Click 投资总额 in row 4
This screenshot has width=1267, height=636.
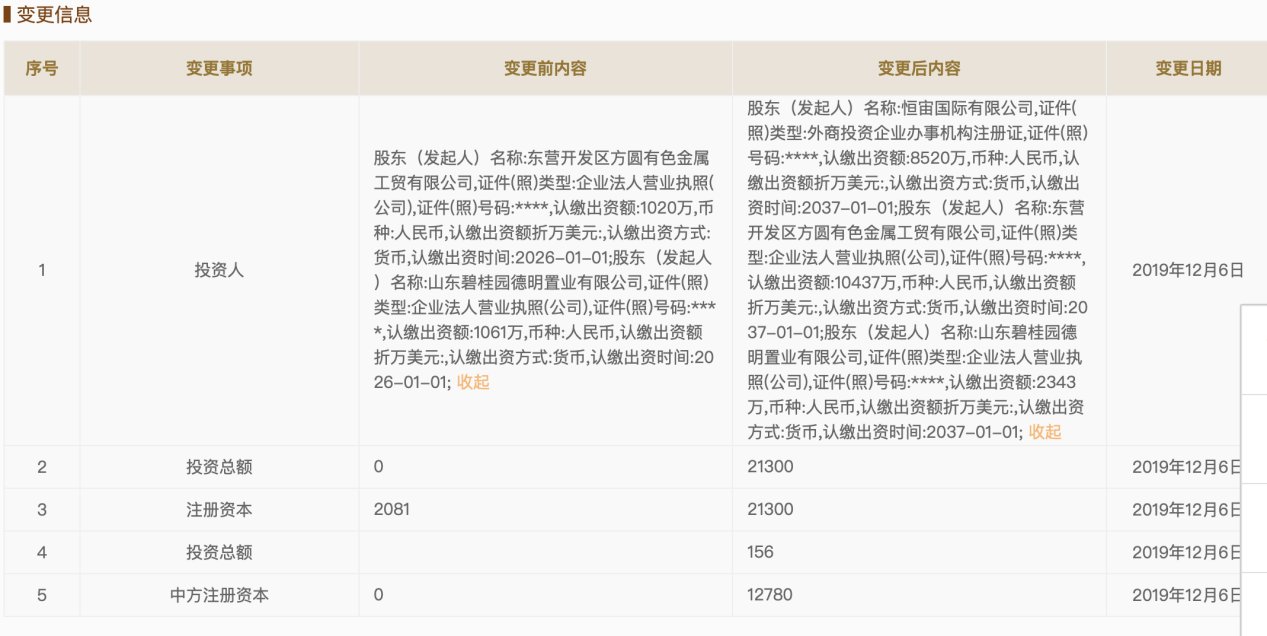219,552
